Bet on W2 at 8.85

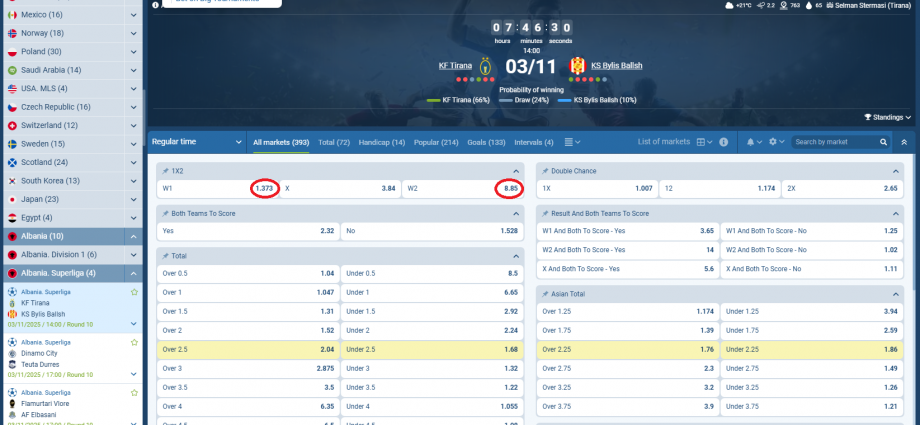coord(462,189)
